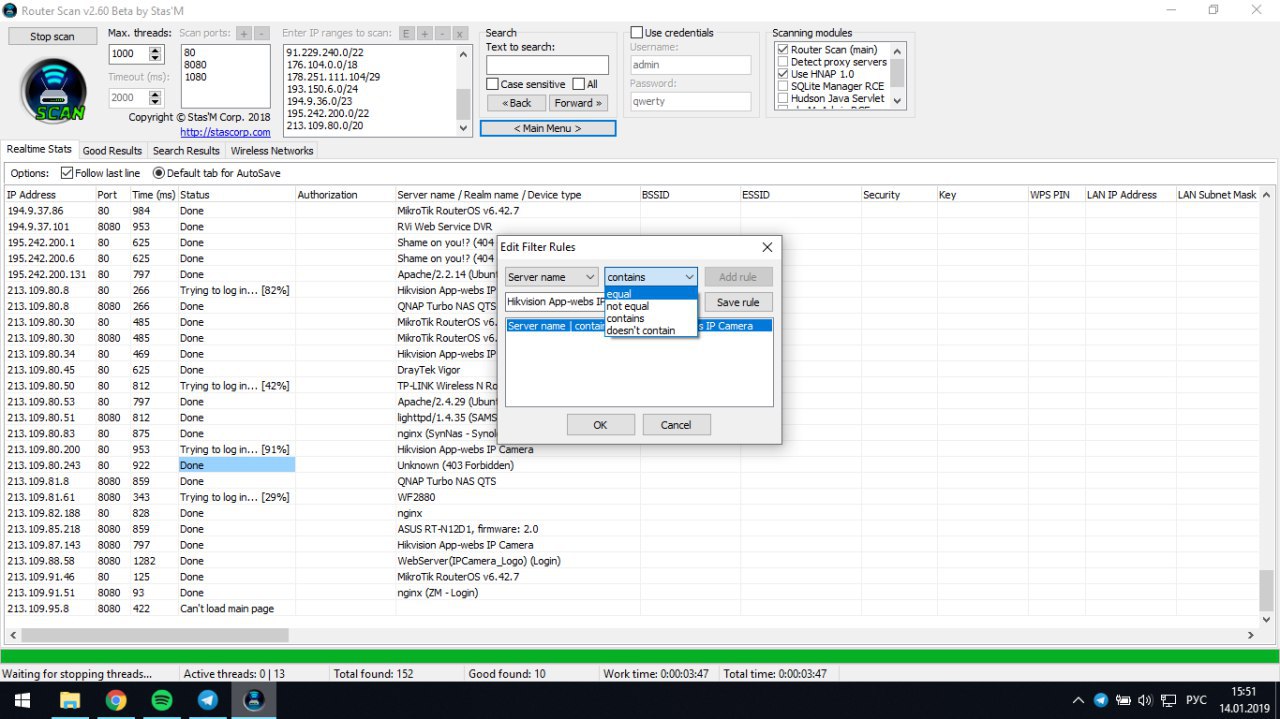
Task: Open Spotify from the taskbar
Action: 162,700
